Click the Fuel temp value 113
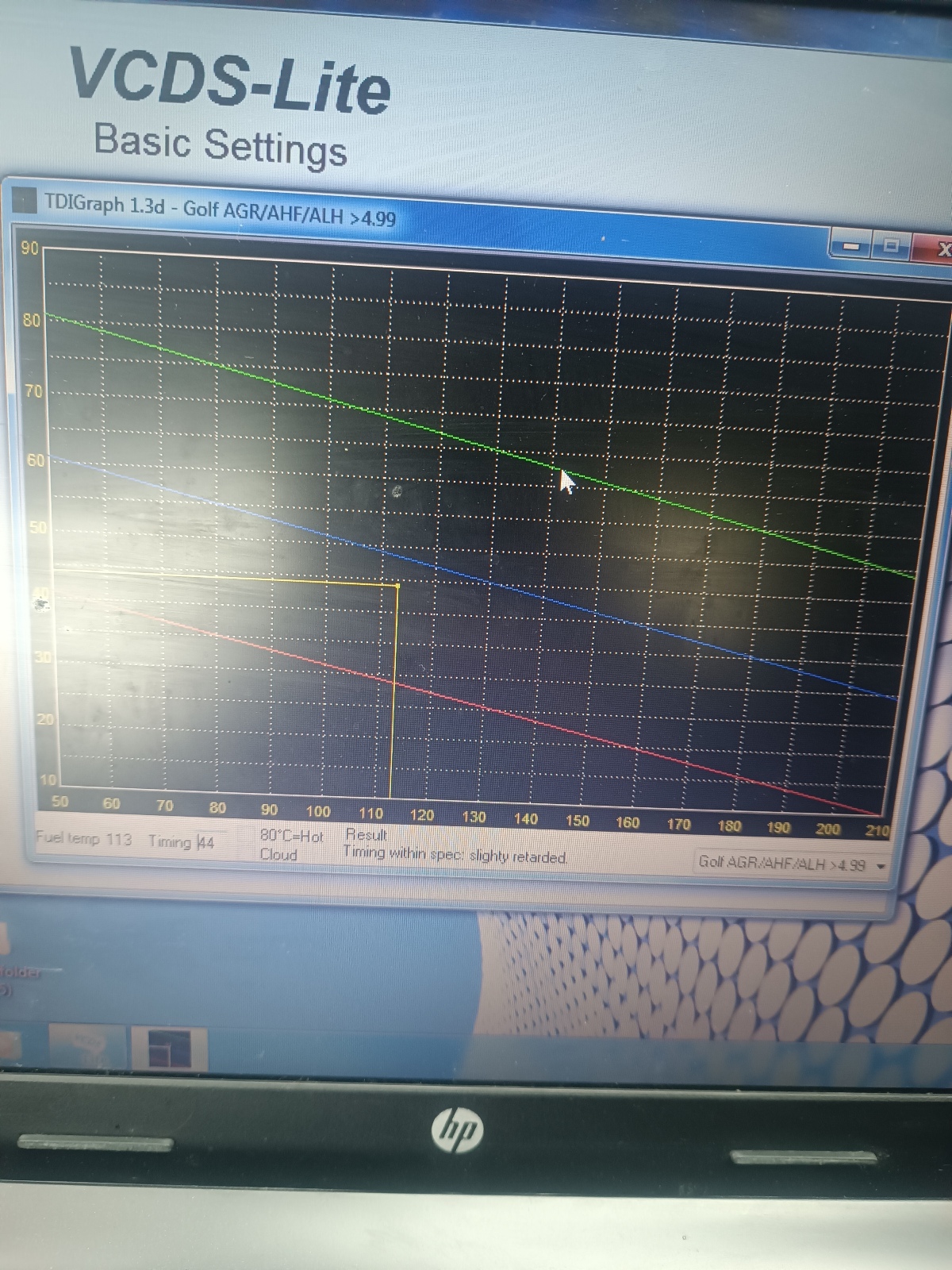This screenshot has height=1270, width=952. pos(119,839)
